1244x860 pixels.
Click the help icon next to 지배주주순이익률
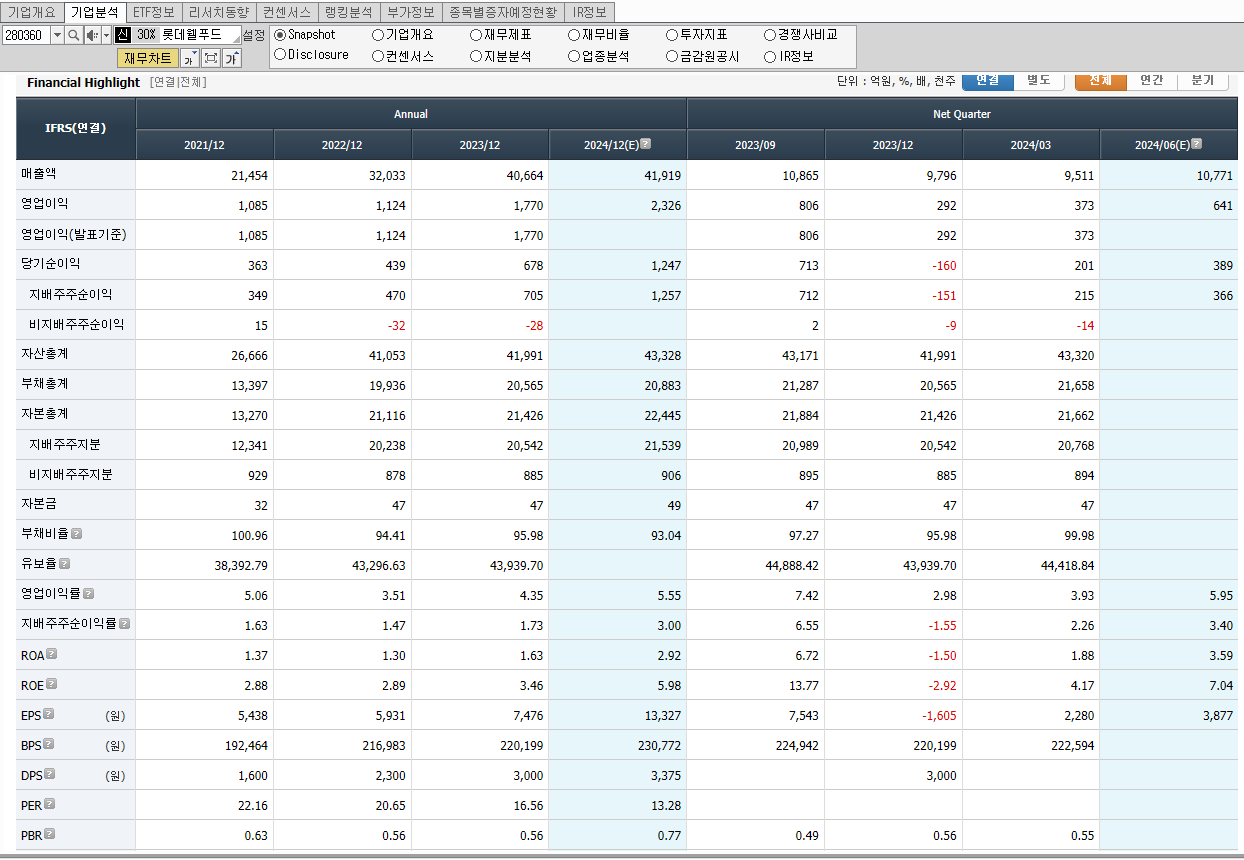click(125, 624)
